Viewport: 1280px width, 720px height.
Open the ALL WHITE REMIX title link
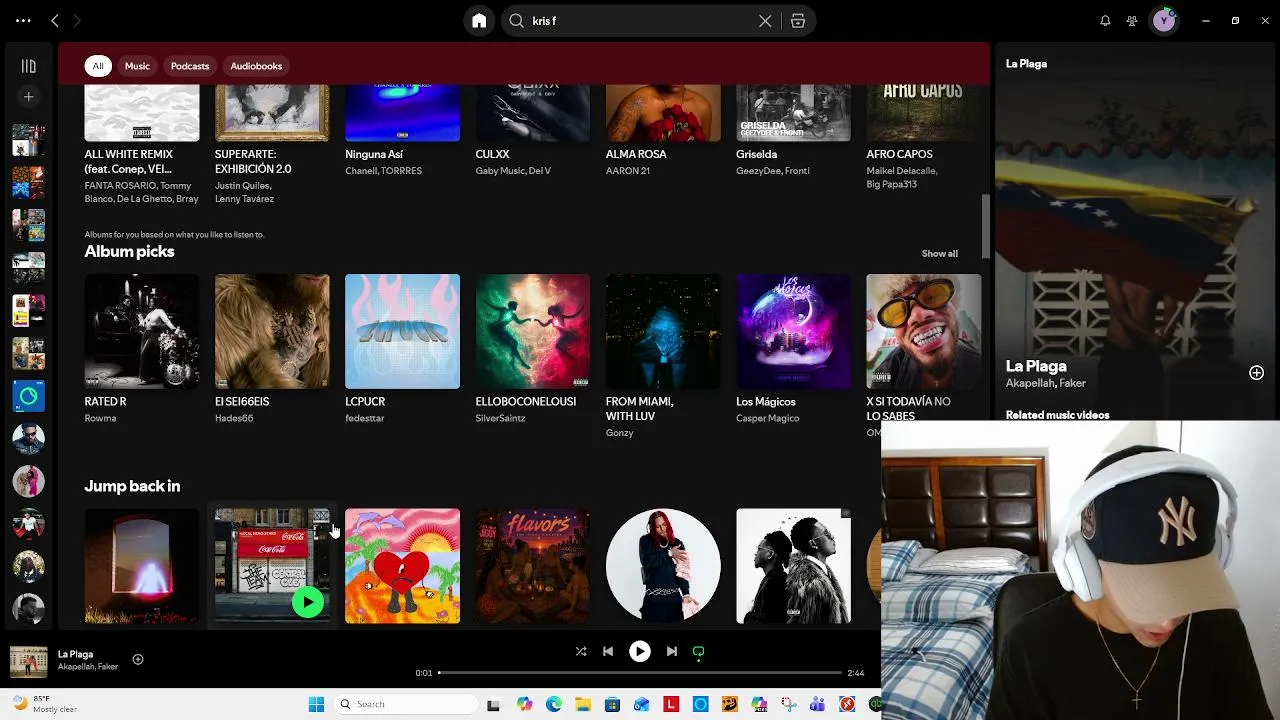point(129,162)
